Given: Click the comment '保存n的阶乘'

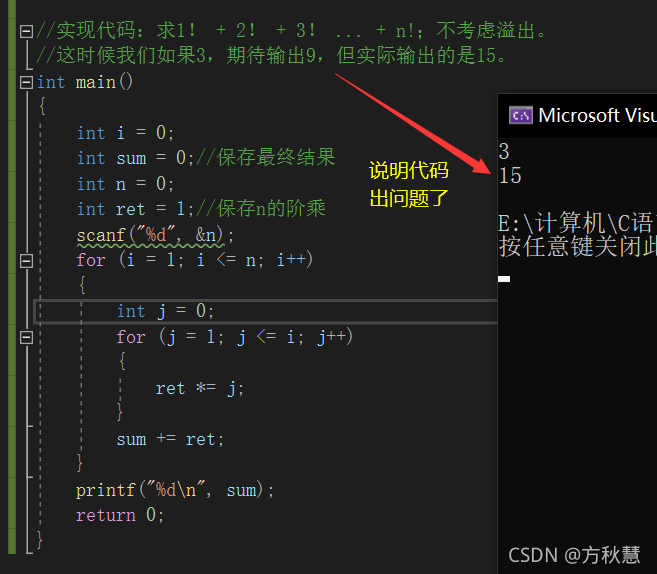Looking at the screenshot, I should coord(261,208).
